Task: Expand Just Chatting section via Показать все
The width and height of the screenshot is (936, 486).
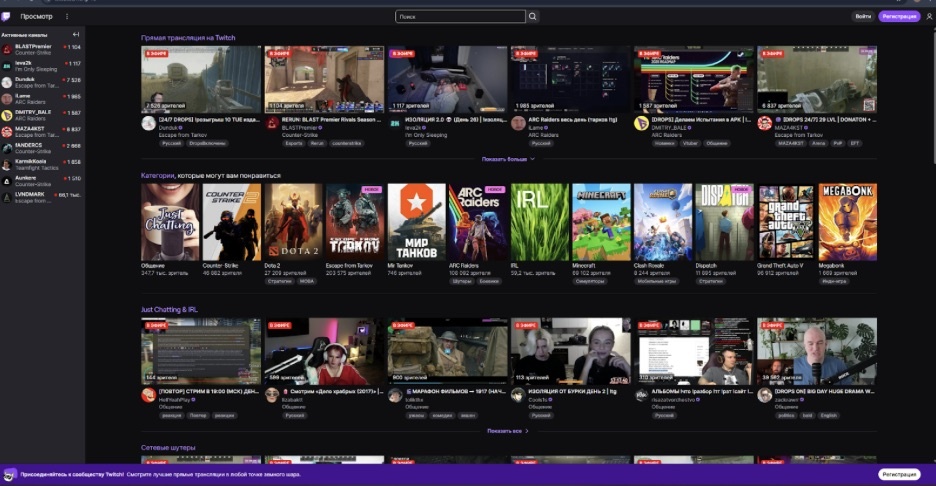Action: point(508,431)
